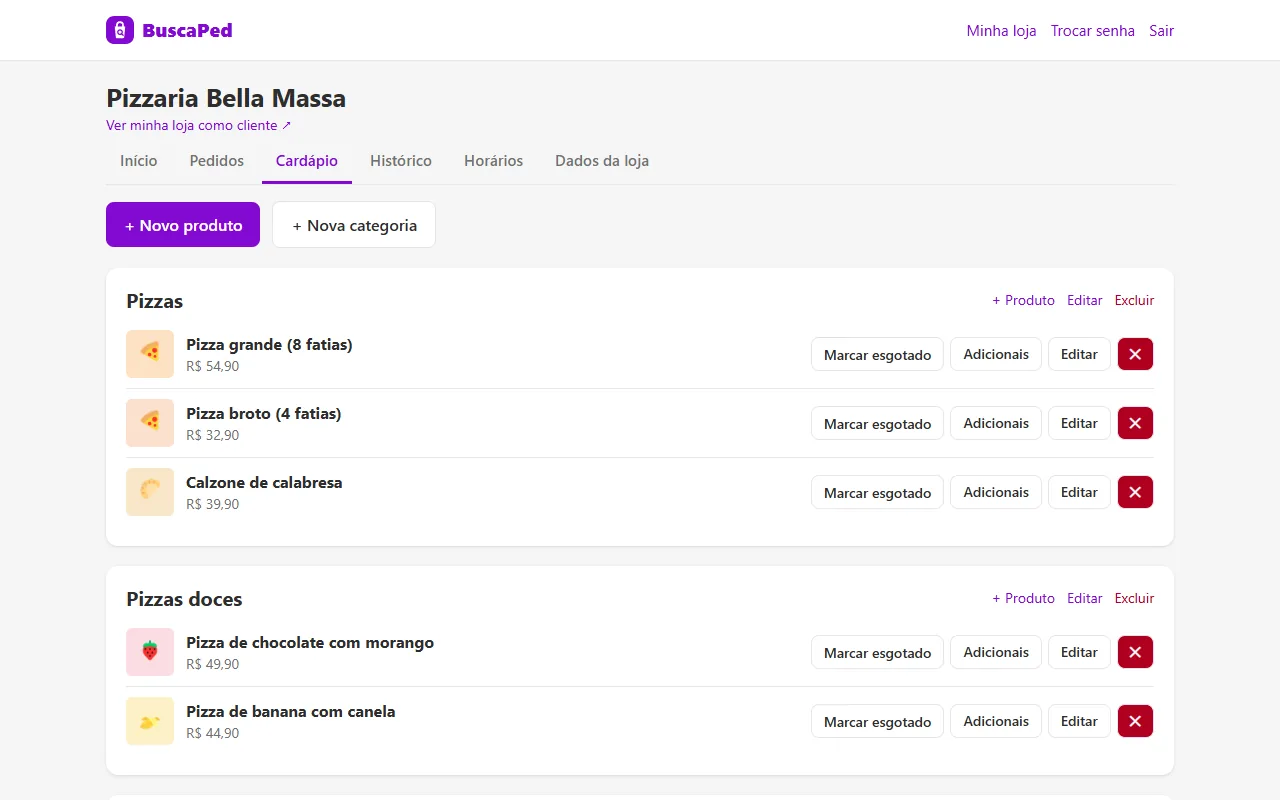Viewport: 1280px width, 800px height.
Task: Delete the Pizzas doces category via Excluir
Action: tap(1134, 598)
